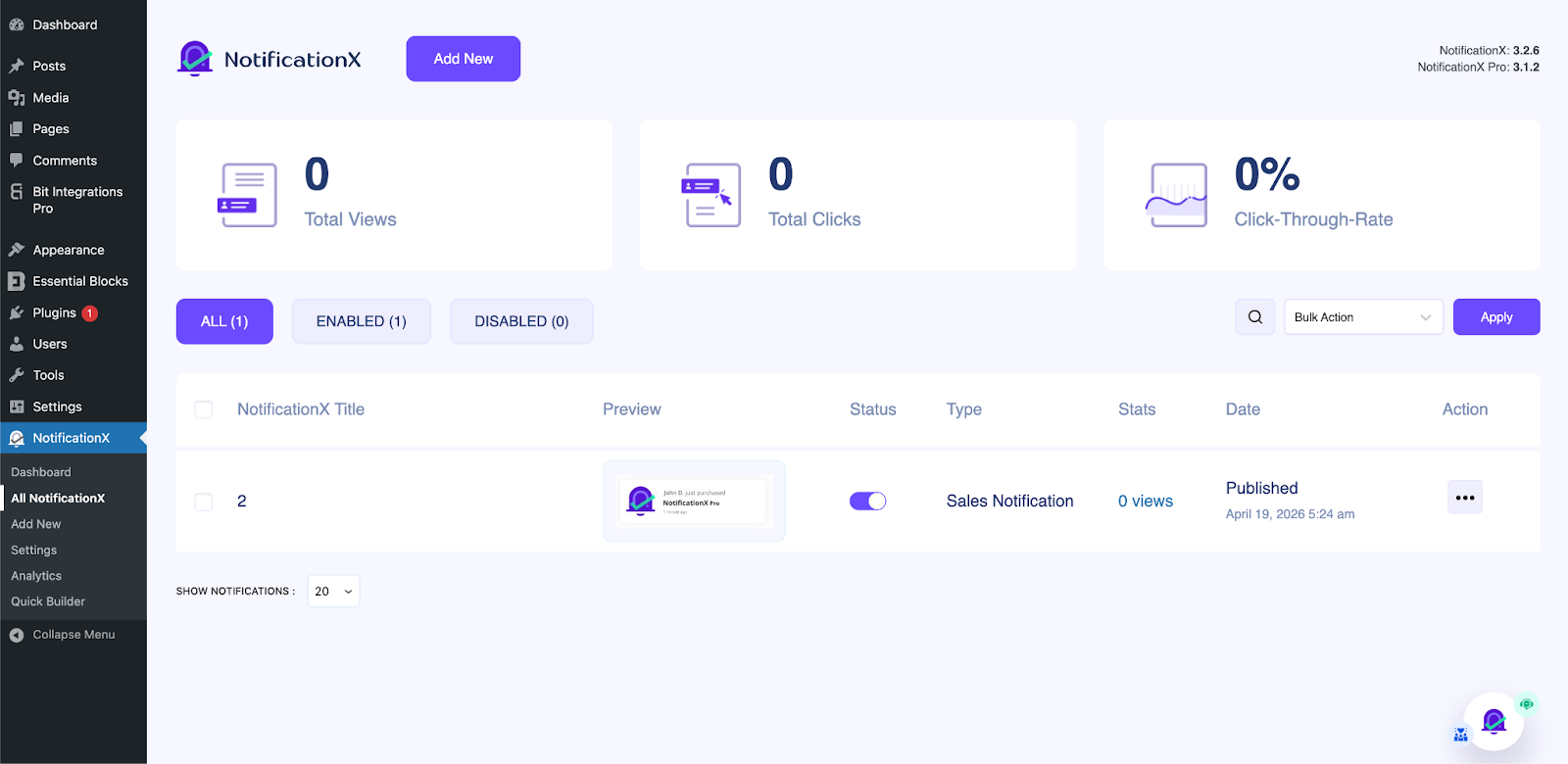Click the Total Views document icon
1568x764 pixels.
247,195
